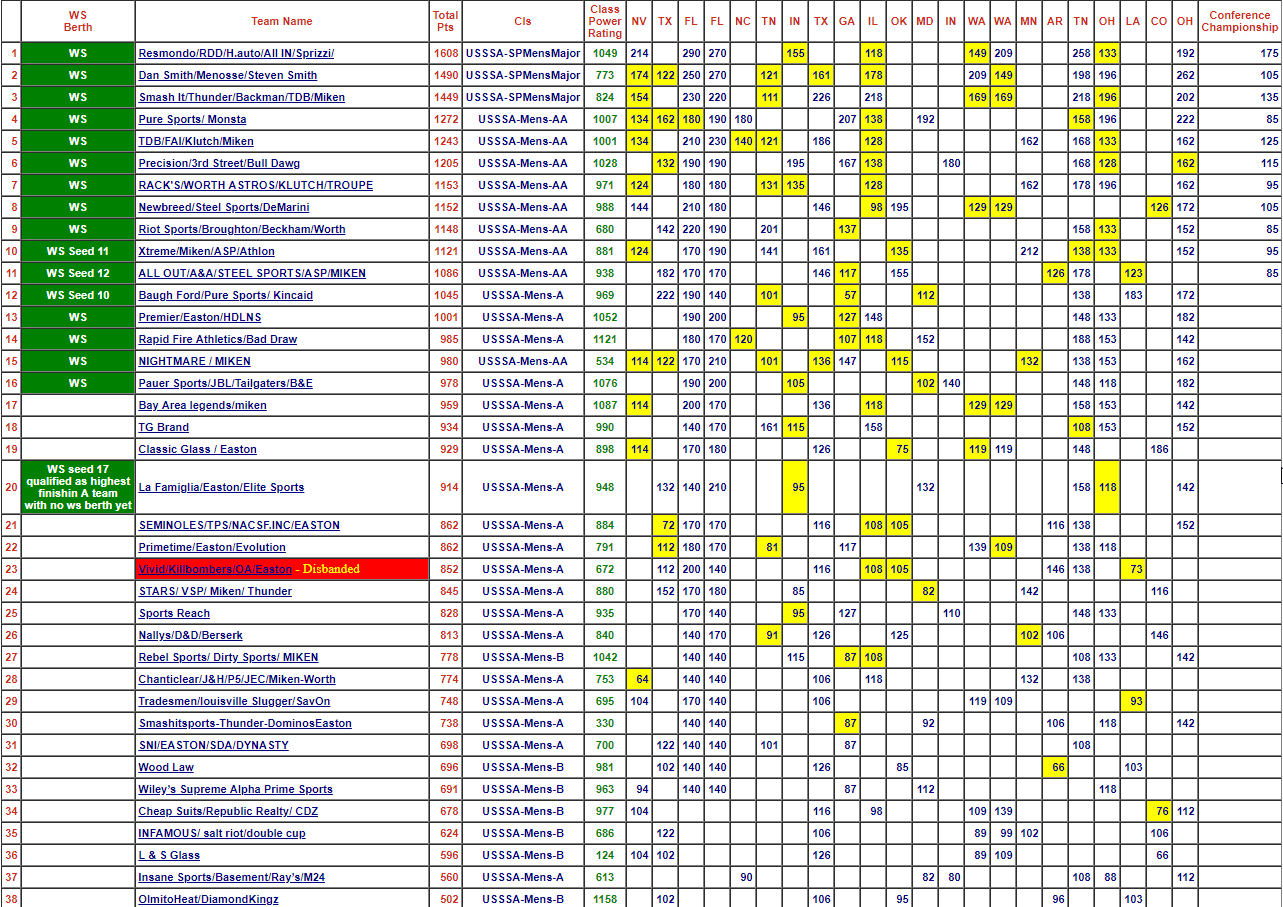Open Baugh Ford/Pure Sports/ Kincaid link

(225, 295)
